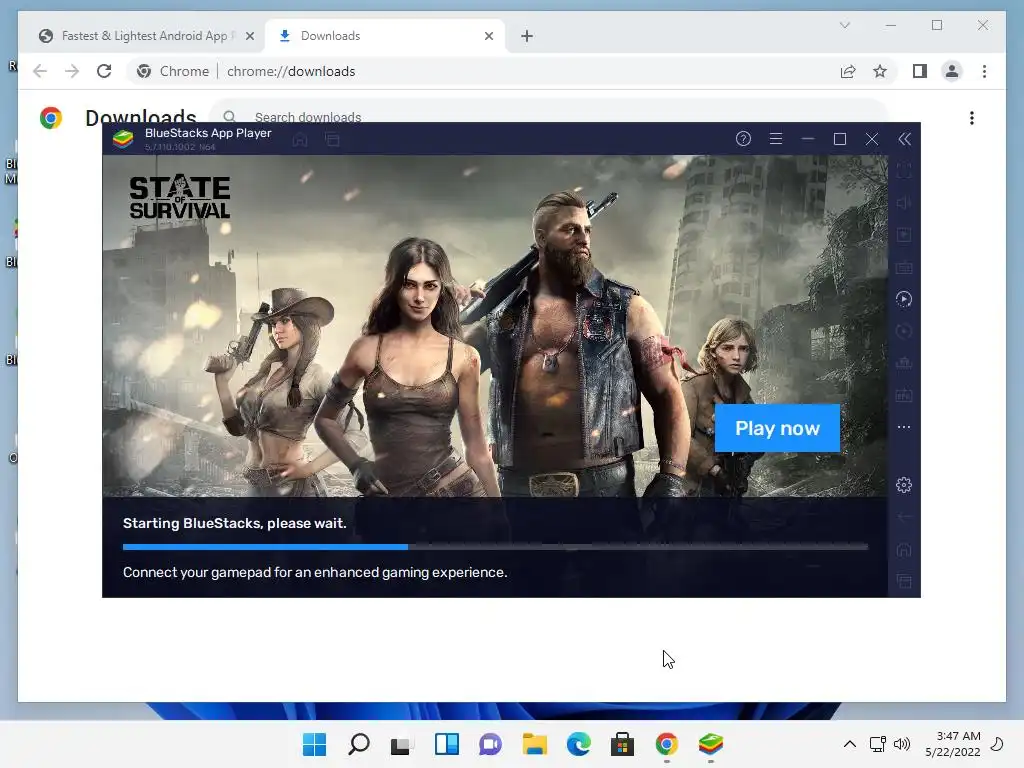Collapse the BlueStacks side toolbar

[904, 139]
